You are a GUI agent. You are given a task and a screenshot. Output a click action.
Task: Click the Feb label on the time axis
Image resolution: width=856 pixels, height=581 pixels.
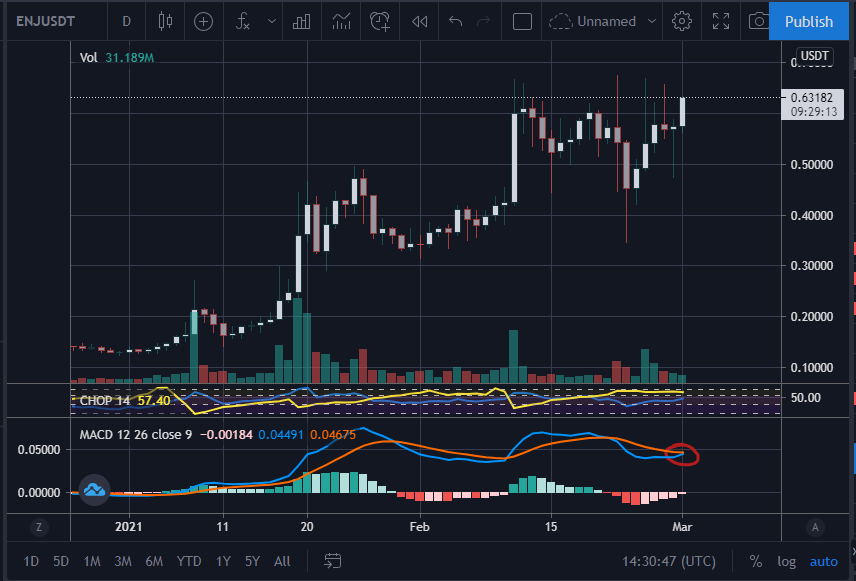[419, 527]
